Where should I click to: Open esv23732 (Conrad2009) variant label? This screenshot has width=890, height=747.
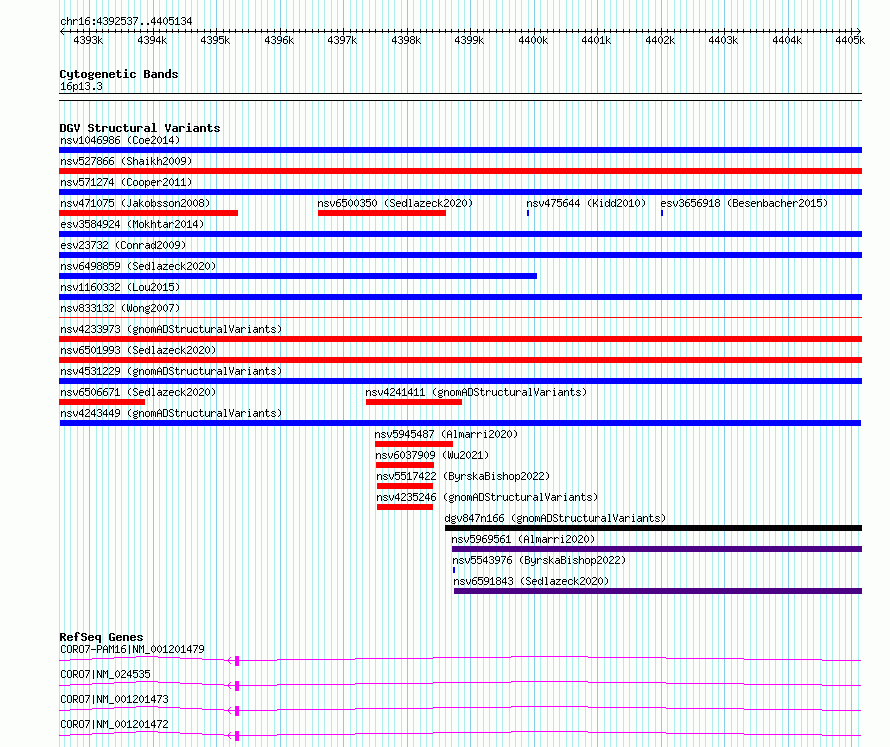click(123, 245)
